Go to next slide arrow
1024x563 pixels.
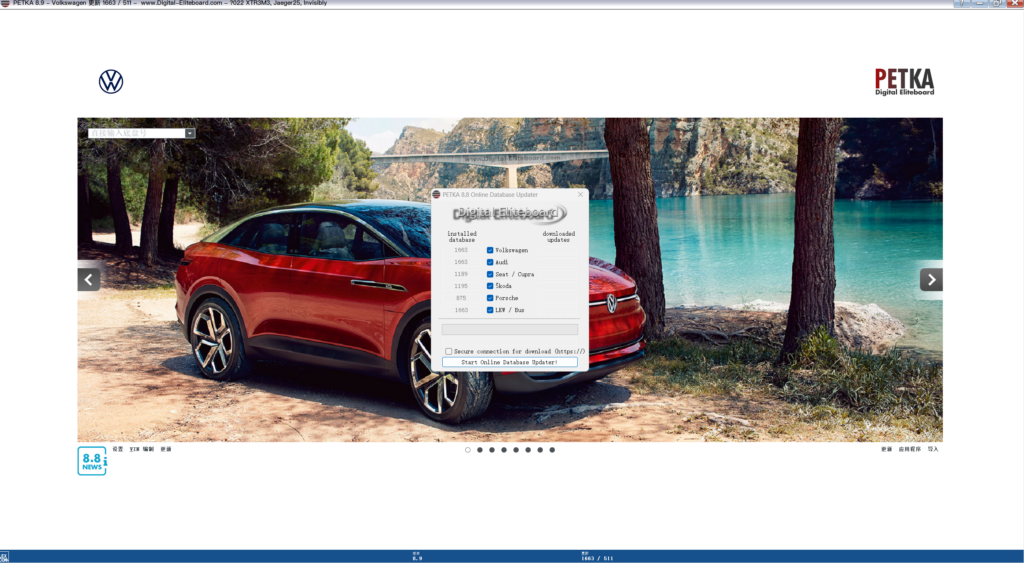pyautogui.click(x=931, y=280)
